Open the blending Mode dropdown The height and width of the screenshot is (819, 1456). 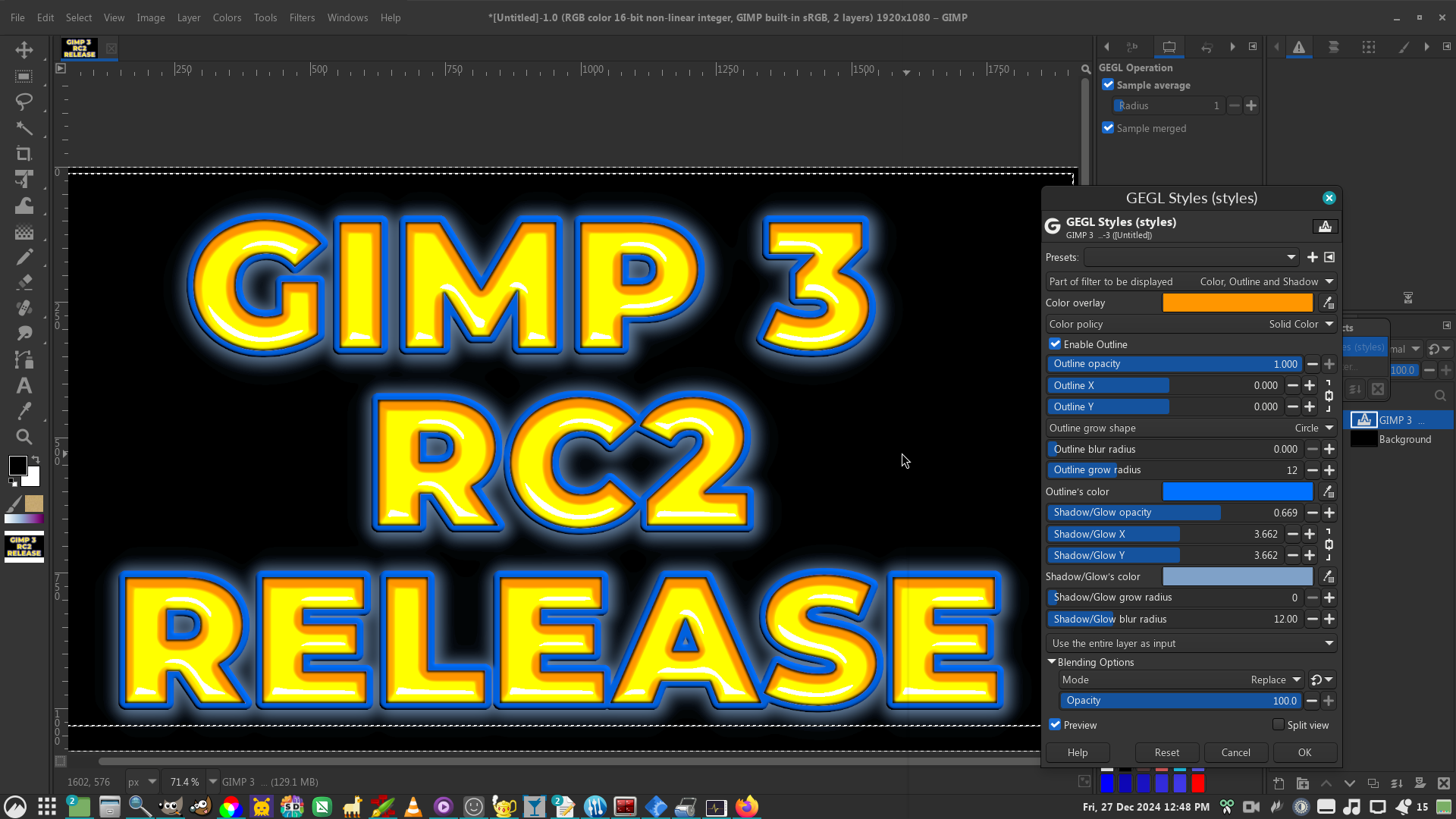[1181, 679]
